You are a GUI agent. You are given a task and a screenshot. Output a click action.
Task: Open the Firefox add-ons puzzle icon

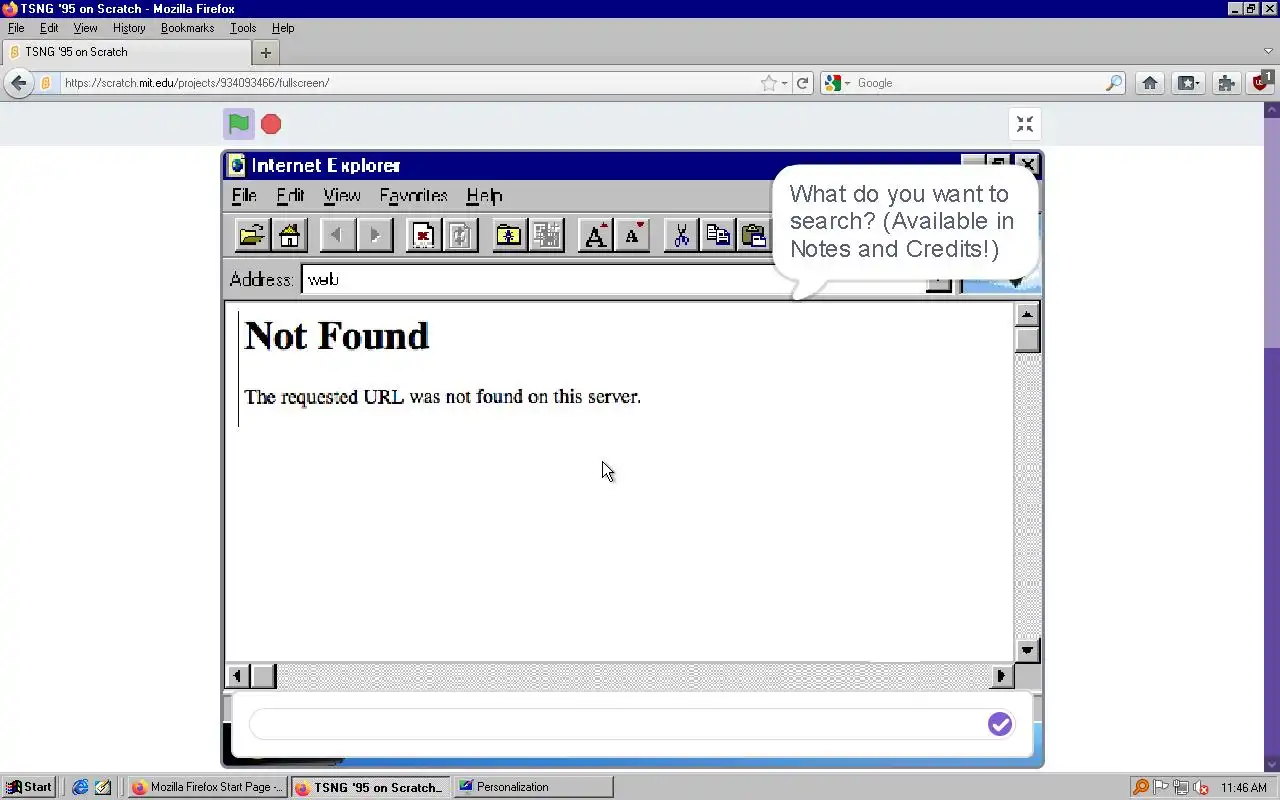(x=1226, y=83)
